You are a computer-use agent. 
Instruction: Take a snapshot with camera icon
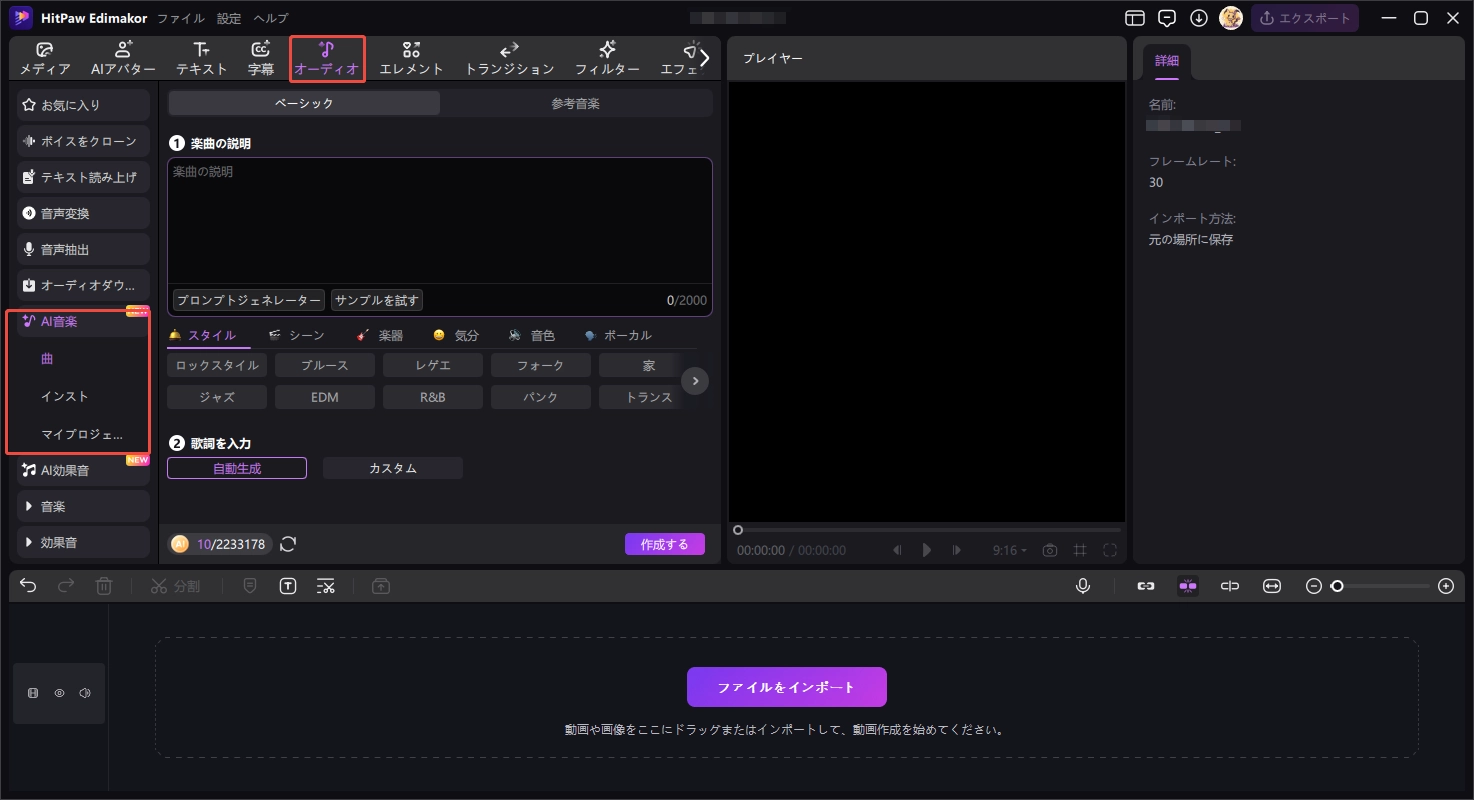point(1050,550)
